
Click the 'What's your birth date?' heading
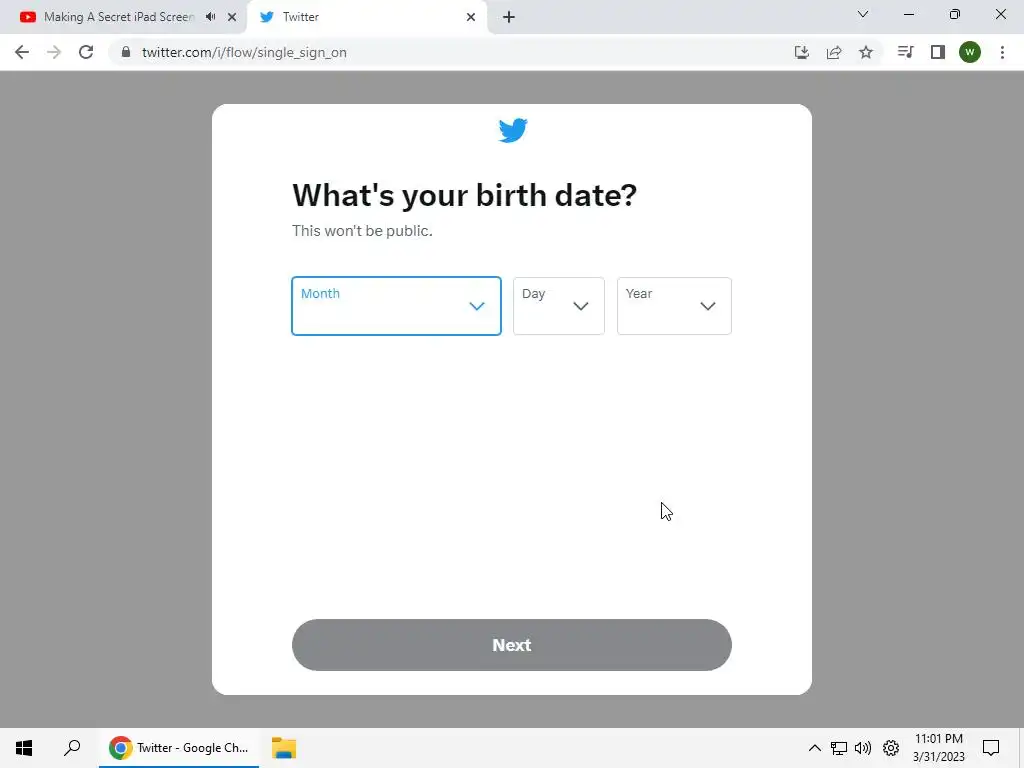[x=464, y=195]
